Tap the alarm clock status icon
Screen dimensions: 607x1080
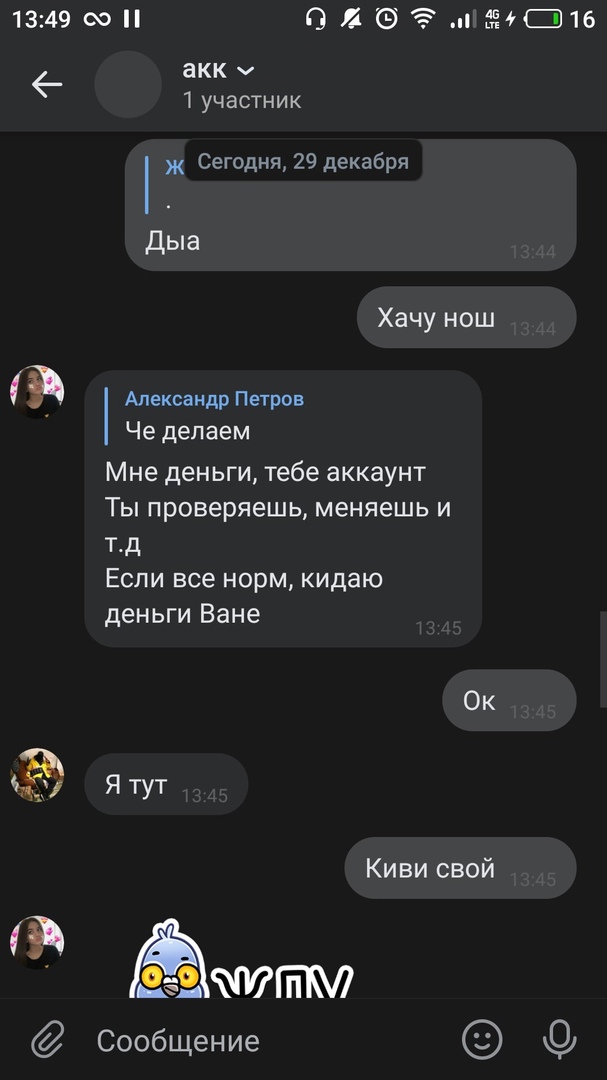(387, 19)
